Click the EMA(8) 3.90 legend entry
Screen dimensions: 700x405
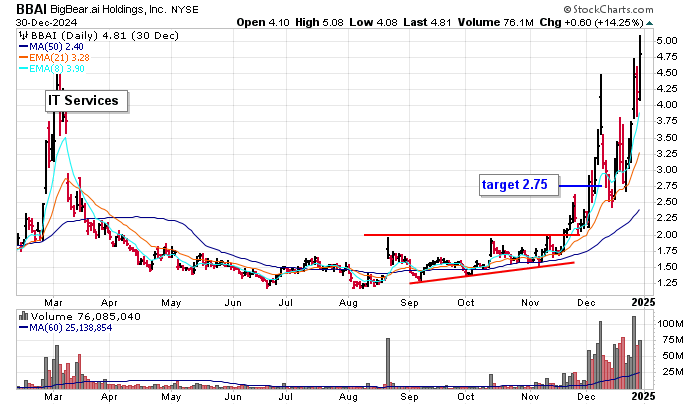(x=51, y=68)
